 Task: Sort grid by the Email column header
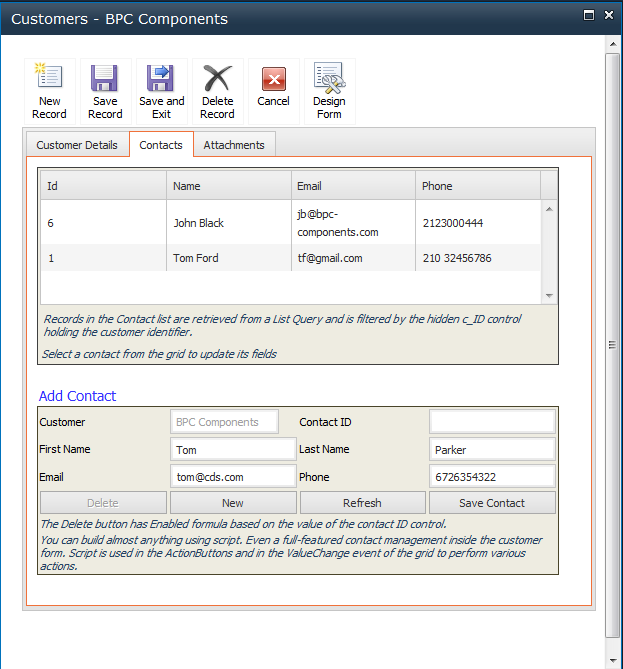point(353,186)
